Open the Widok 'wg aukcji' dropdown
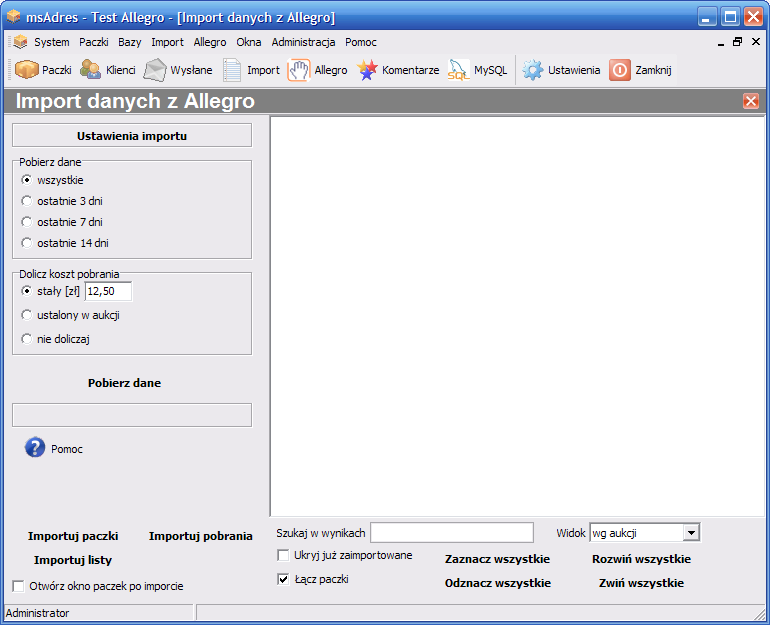Screen dimensions: 770x625 pyautogui.click(x=691, y=533)
